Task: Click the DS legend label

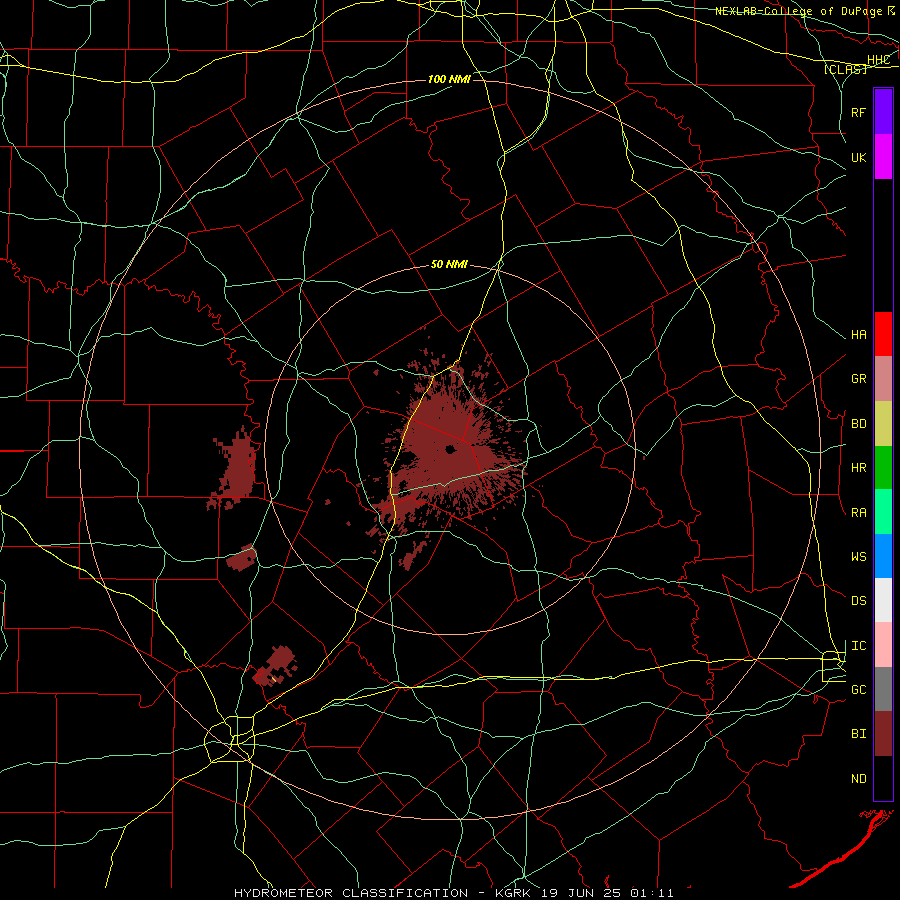Action: coord(858,601)
